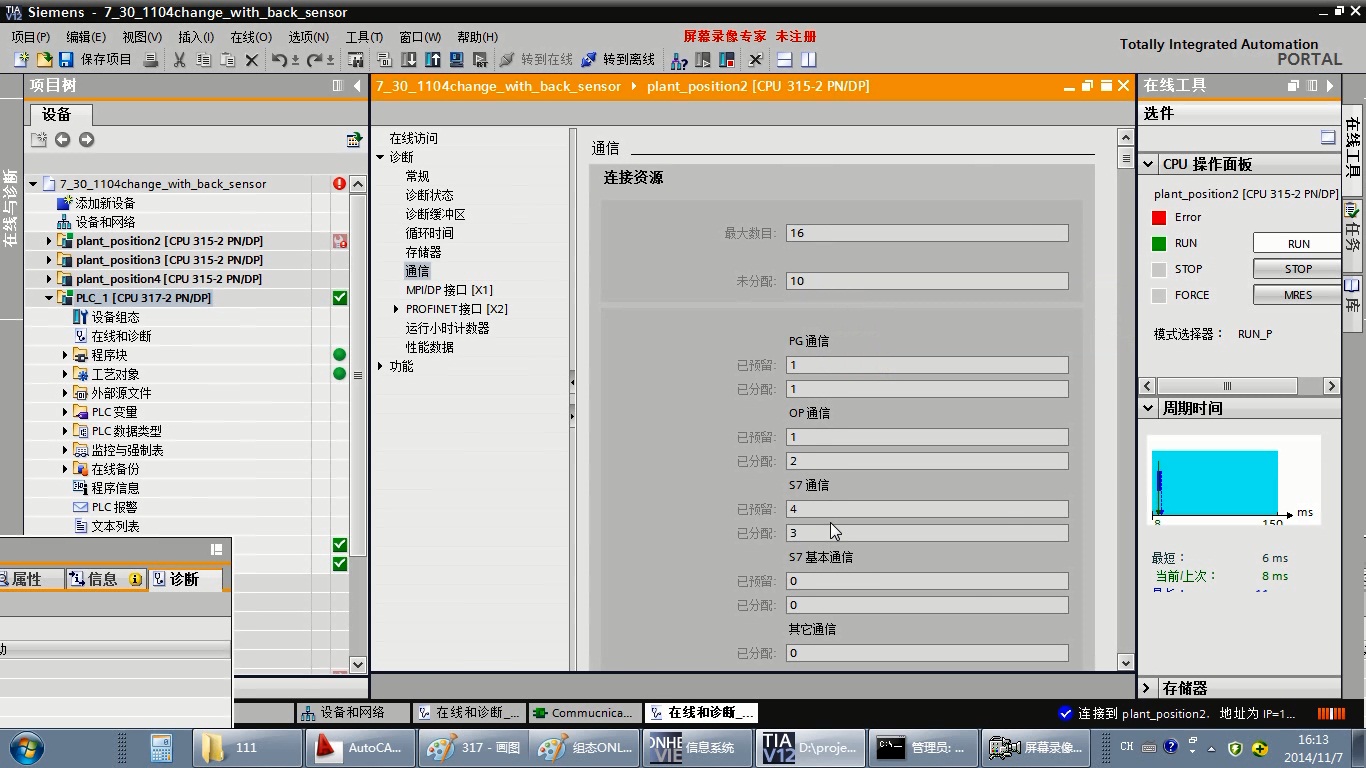This screenshot has width=1366, height=768.
Task: Click the open project toolbar icon
Action: 44,60
